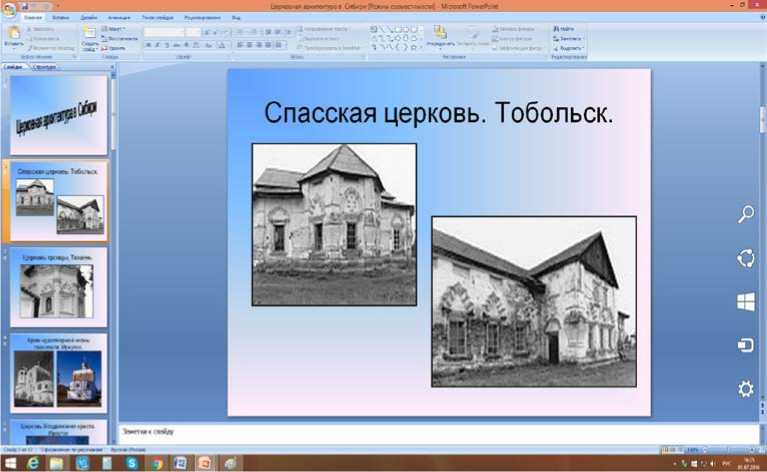This screenshot has width=767, height=472.
Task: Expand the Макет layout dropdown
Action: pos(114,30)
